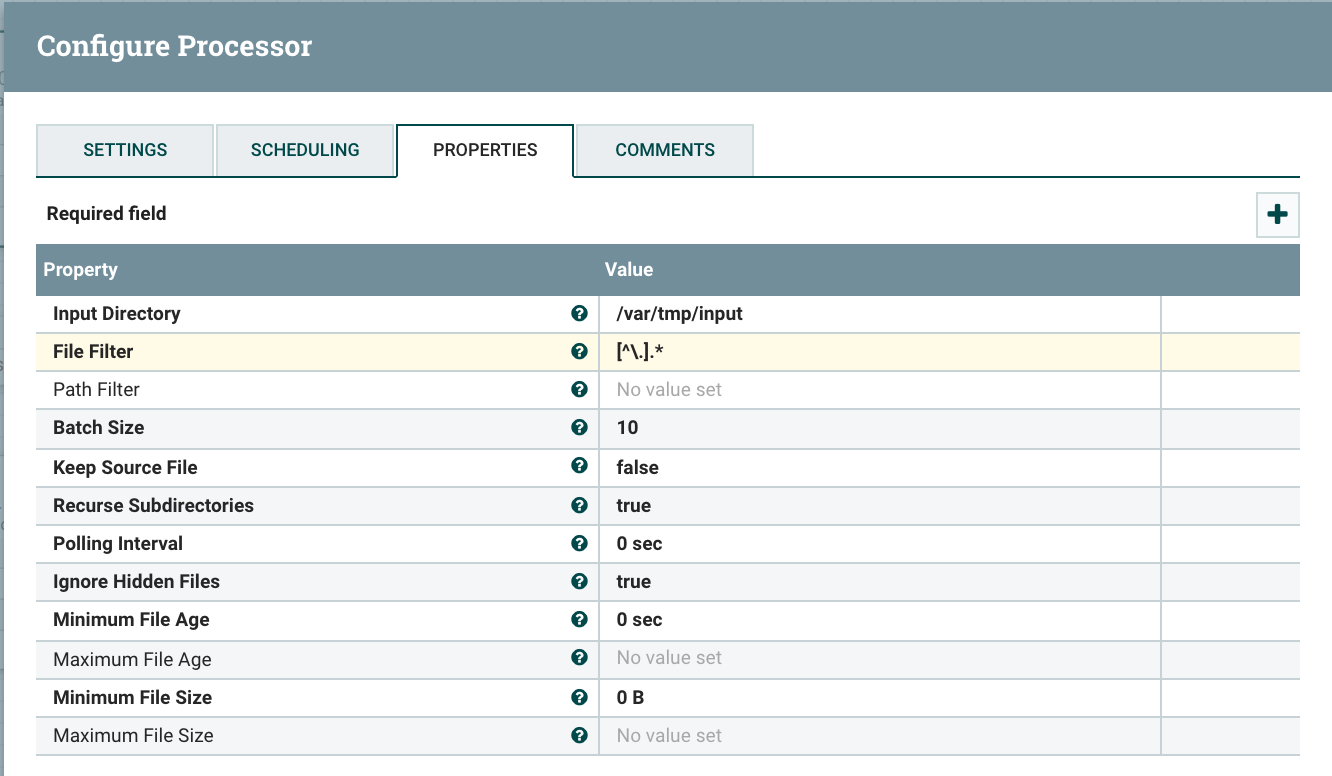Switch to the Settings tab
This screenshot has width=1332, height=776.
pyautogui.click(x=125, y=150)
